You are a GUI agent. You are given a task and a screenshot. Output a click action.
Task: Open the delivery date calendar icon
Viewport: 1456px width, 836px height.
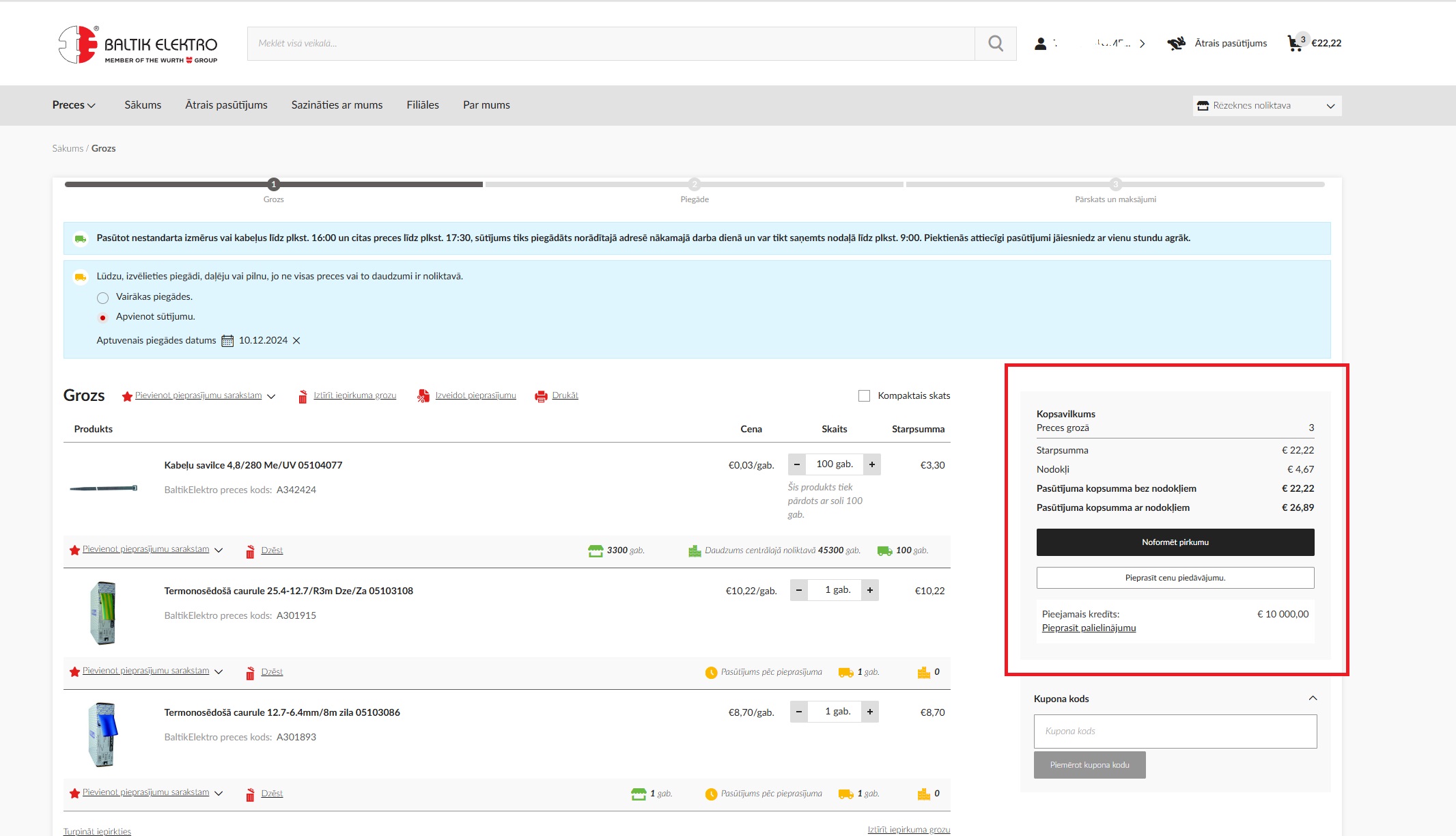point(227,341)
